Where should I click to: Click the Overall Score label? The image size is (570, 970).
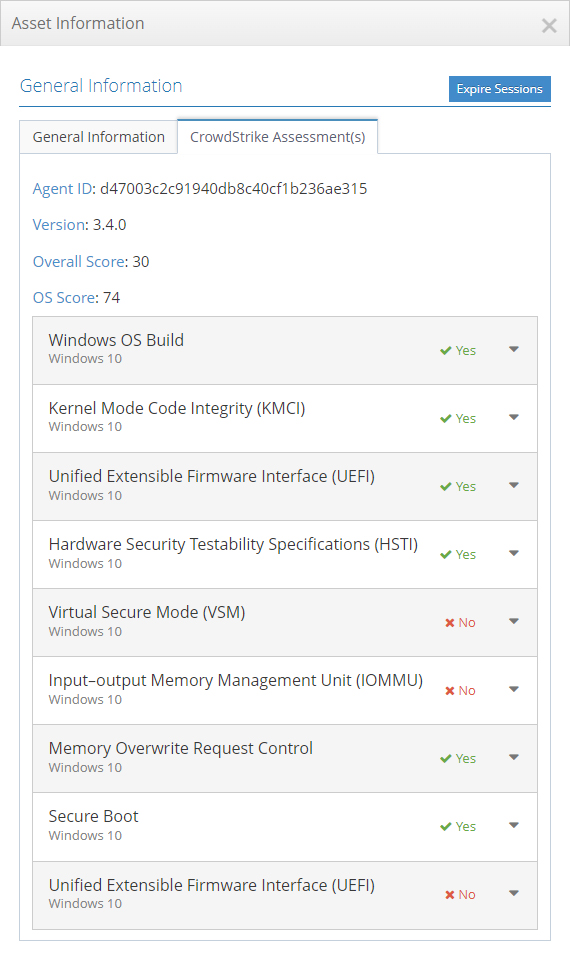pyautogui.click(x=79, y=262)
